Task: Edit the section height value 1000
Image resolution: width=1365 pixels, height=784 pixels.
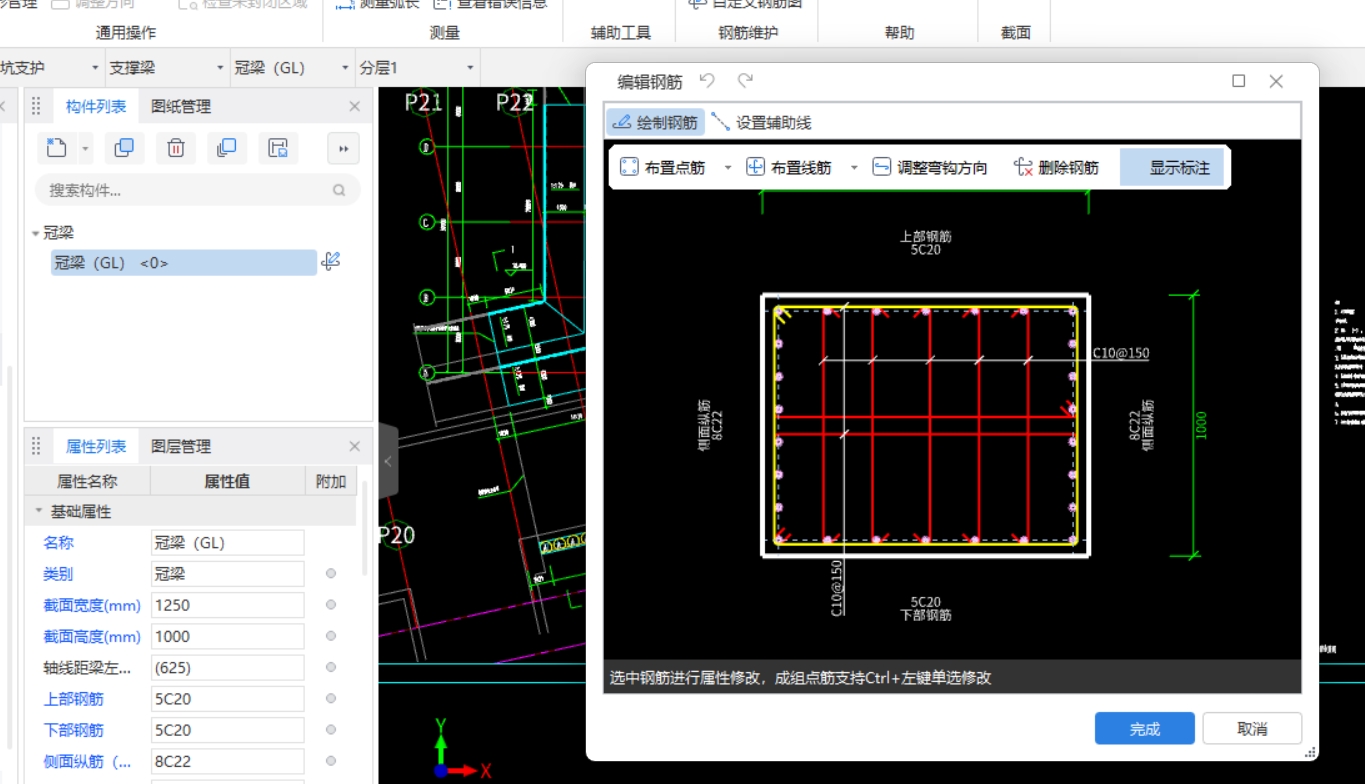Action: (x=228, y=636)
